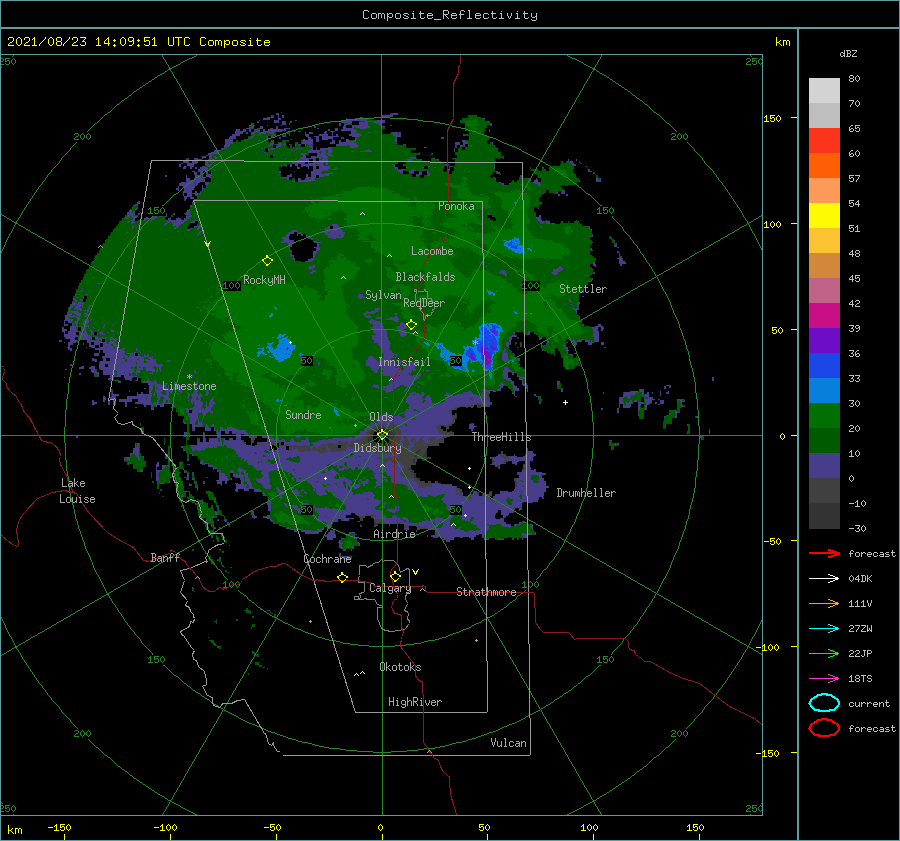Click the Cochrane label
This screenshot has height=841, width=900.
(x=327, y=559)
